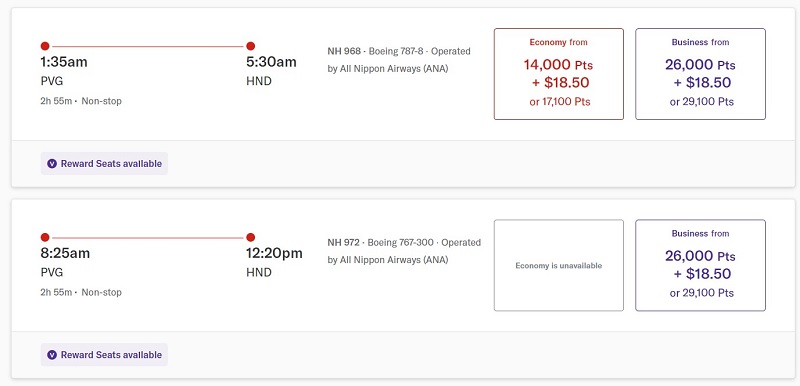Click the 12:20pm HND arrival time
The height and width of the screenshot is (386, 800).
coord(274,253)
